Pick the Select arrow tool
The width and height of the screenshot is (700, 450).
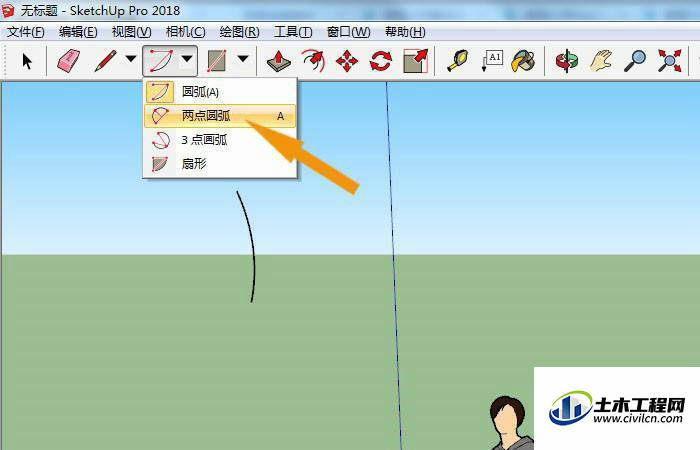click(27, 61)
